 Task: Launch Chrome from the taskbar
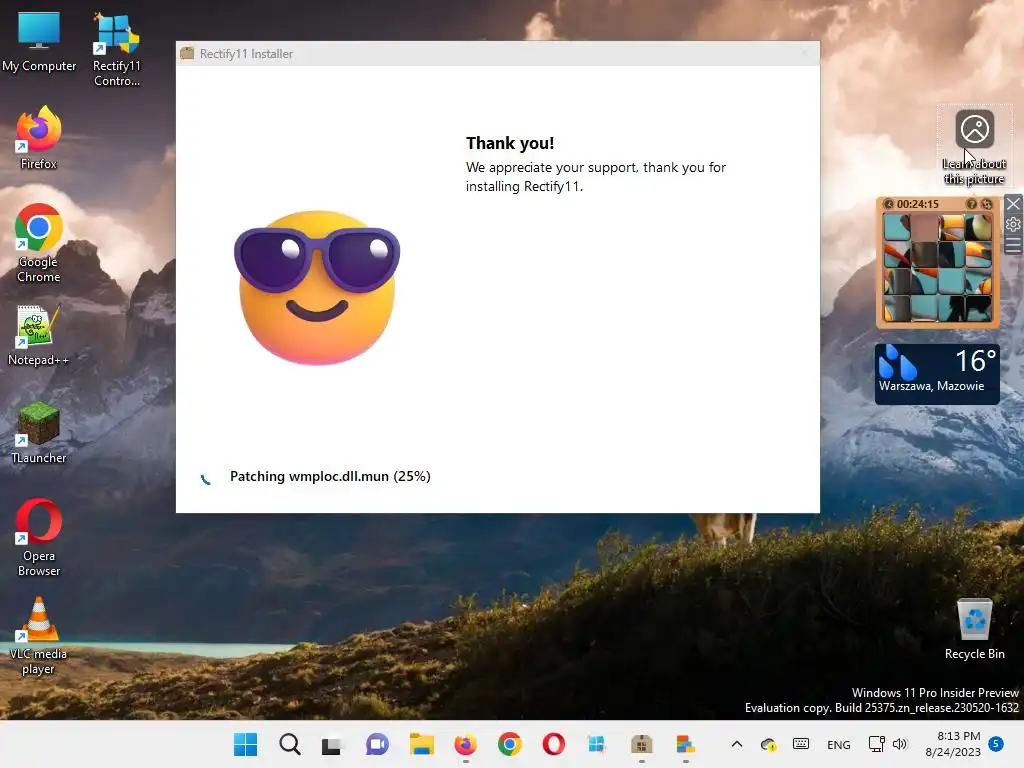click(509, 744)
